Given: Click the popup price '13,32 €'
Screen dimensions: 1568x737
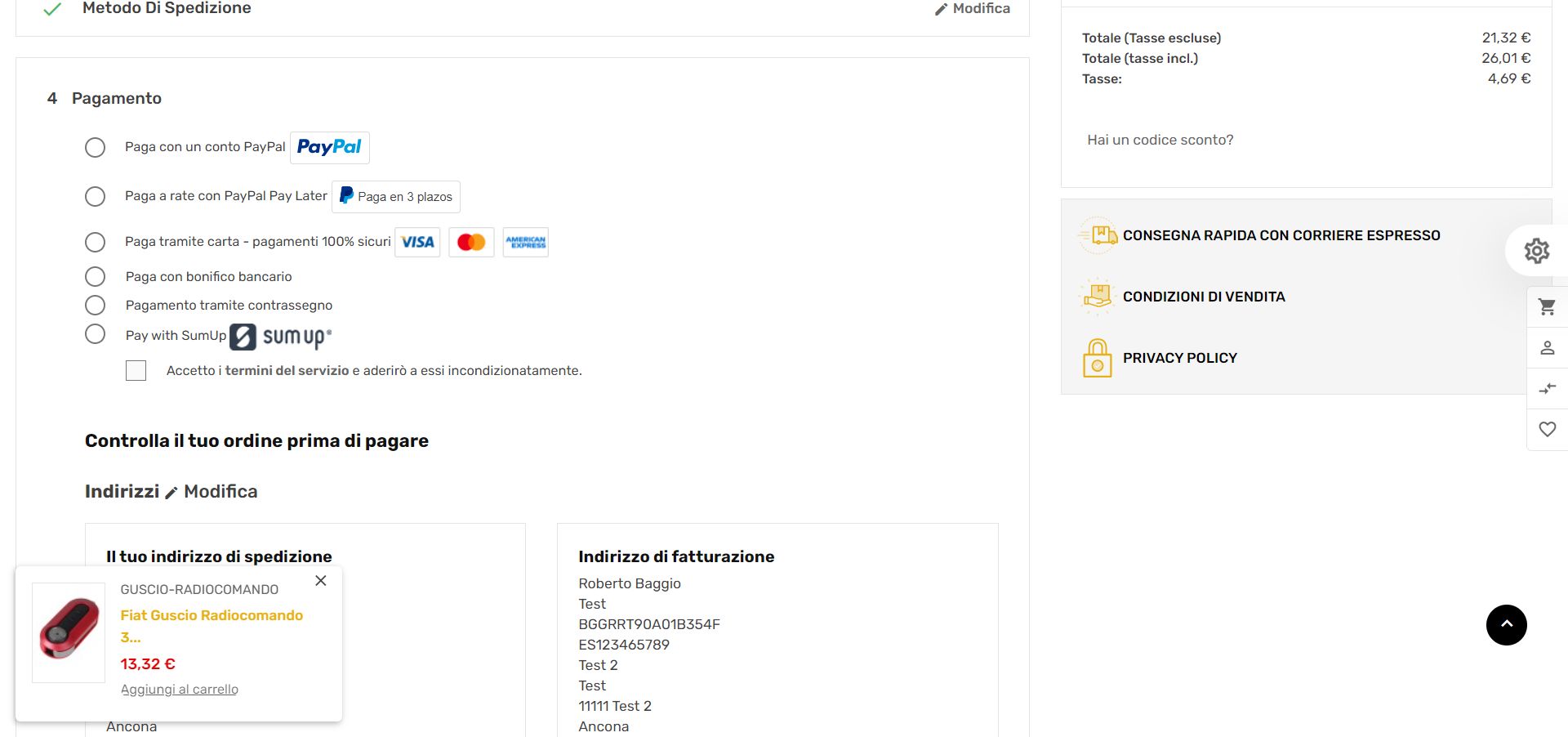Looking at the screenshot, I should 148,664.
